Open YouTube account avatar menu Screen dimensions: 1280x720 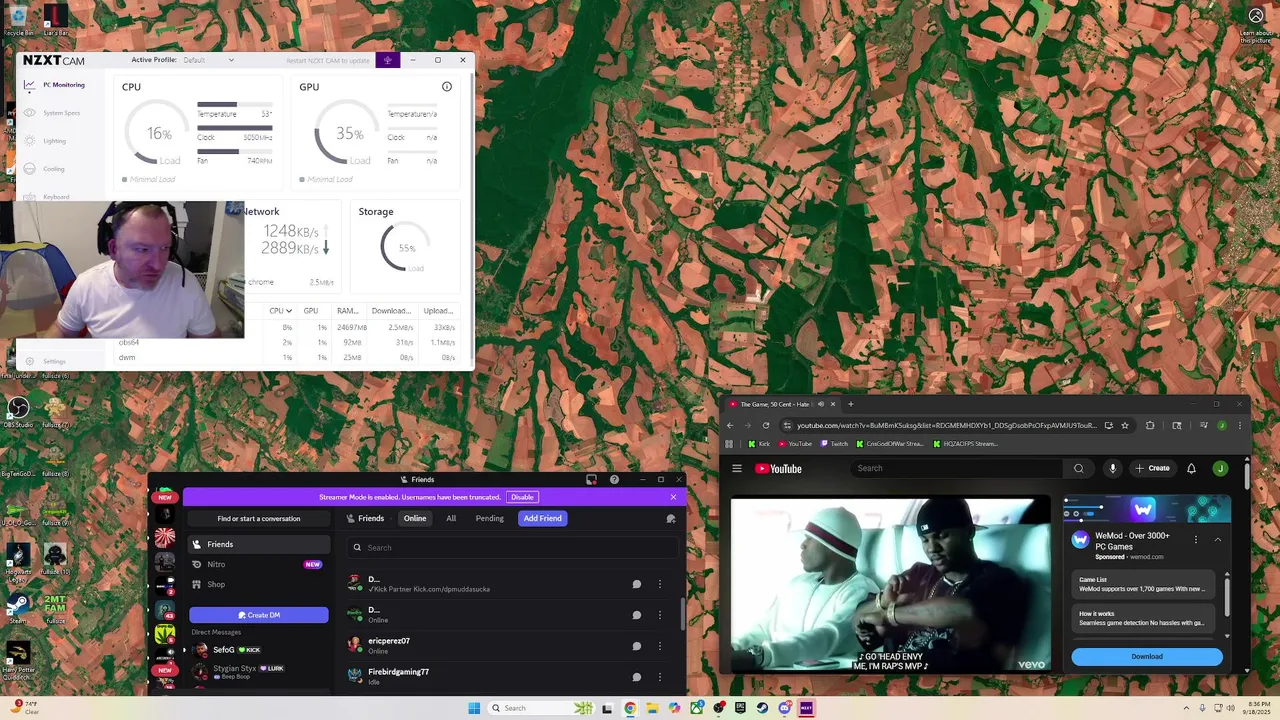(1220, 468)
